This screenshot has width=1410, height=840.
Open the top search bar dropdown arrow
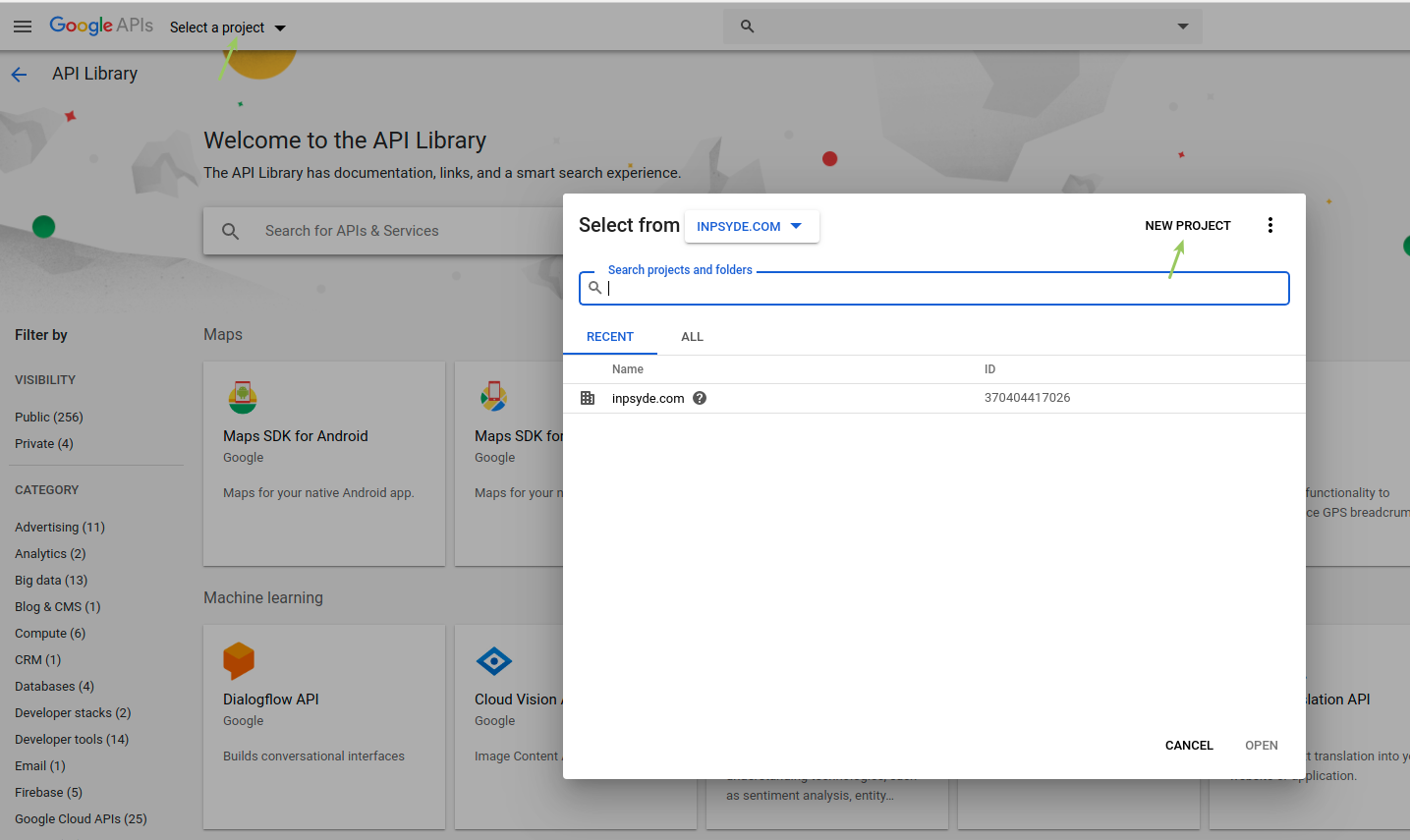[1182, 27]
